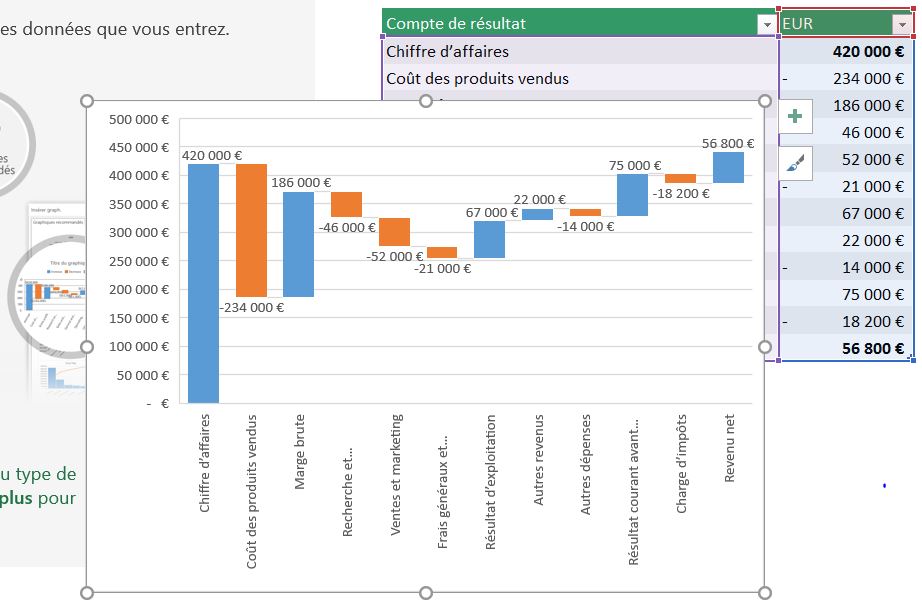Click the Marge brute category axis label

[x=300, y=452]
